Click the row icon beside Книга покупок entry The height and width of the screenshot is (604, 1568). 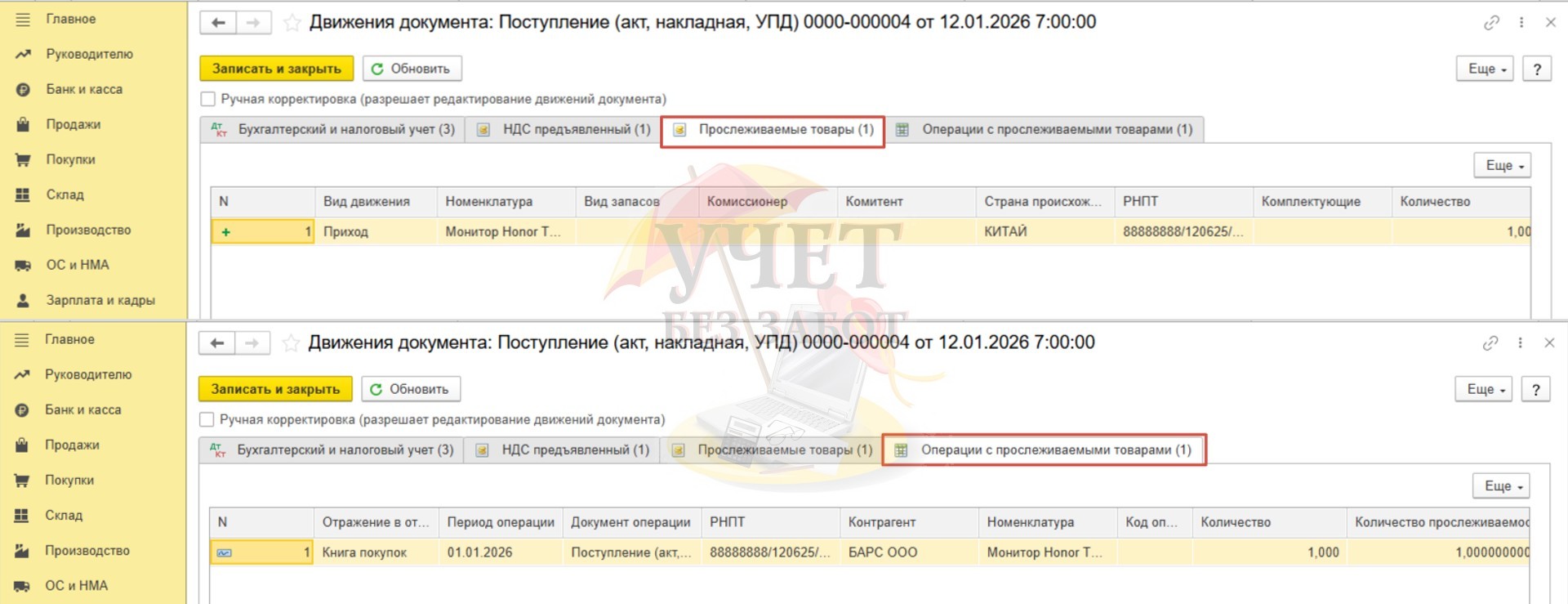[224, 553]
